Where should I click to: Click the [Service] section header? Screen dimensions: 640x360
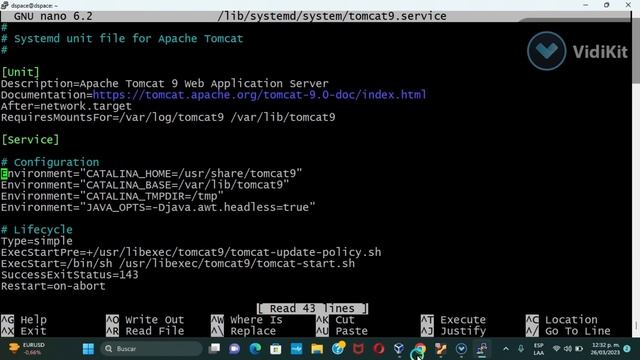pos(30,140)
